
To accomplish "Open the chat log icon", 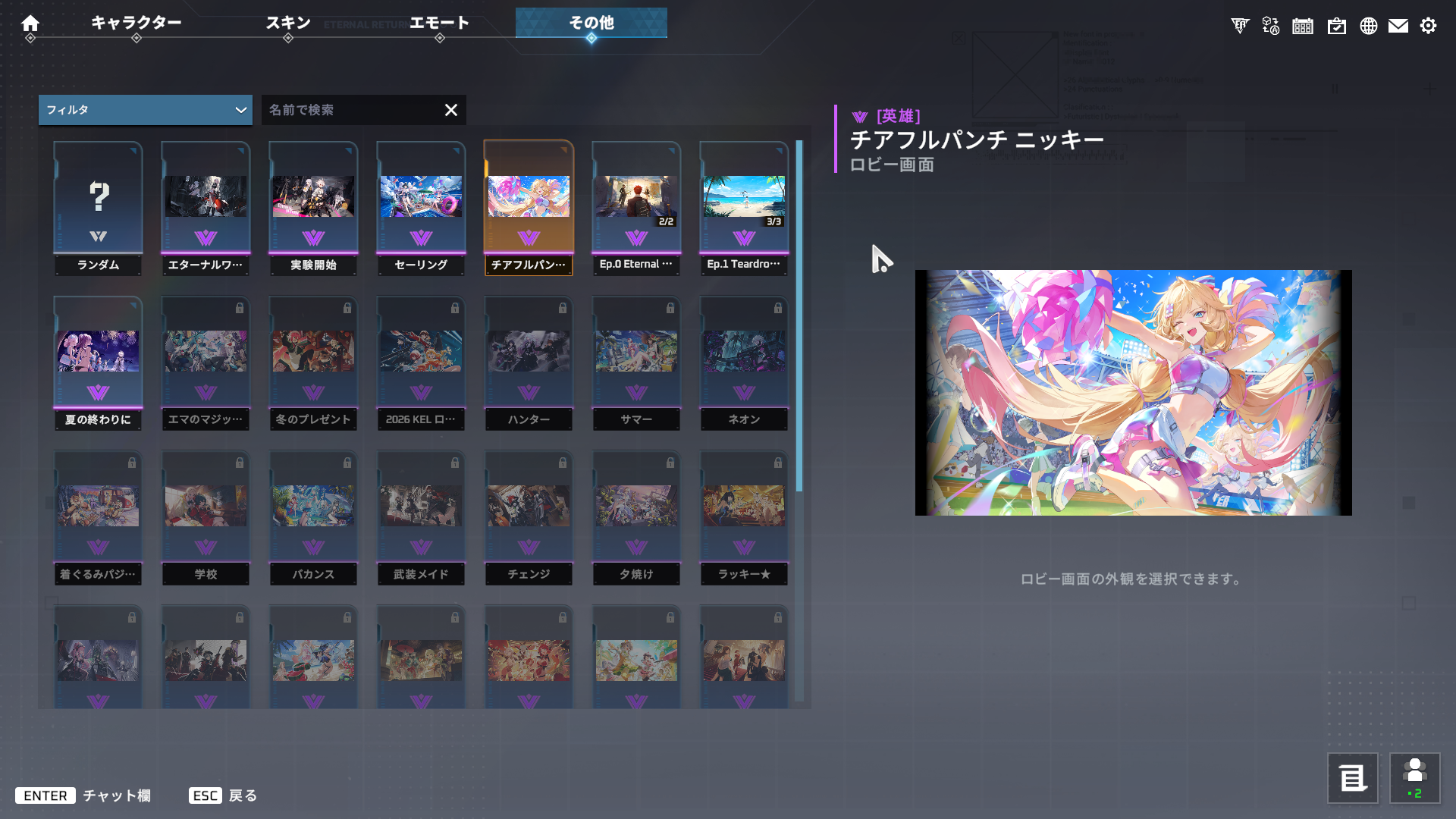I will 1352,778.
